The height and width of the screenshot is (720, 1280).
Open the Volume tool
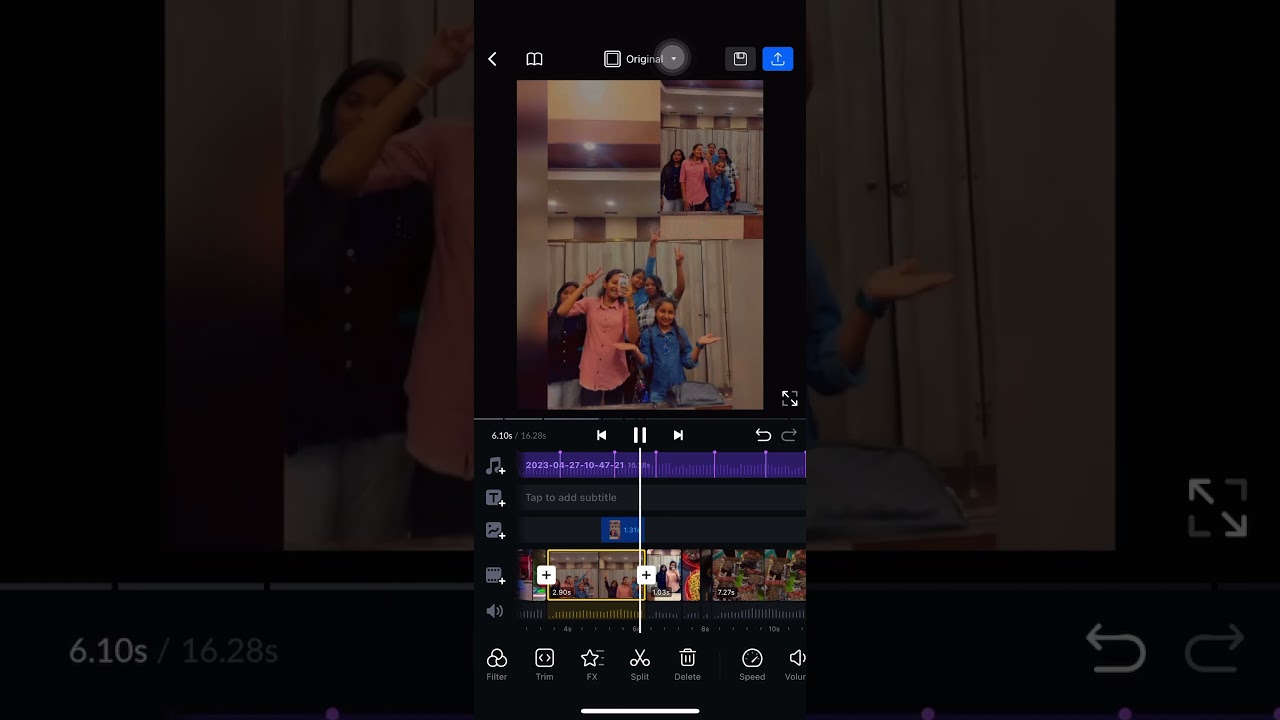pyautogui.click(x=796, y=665)
